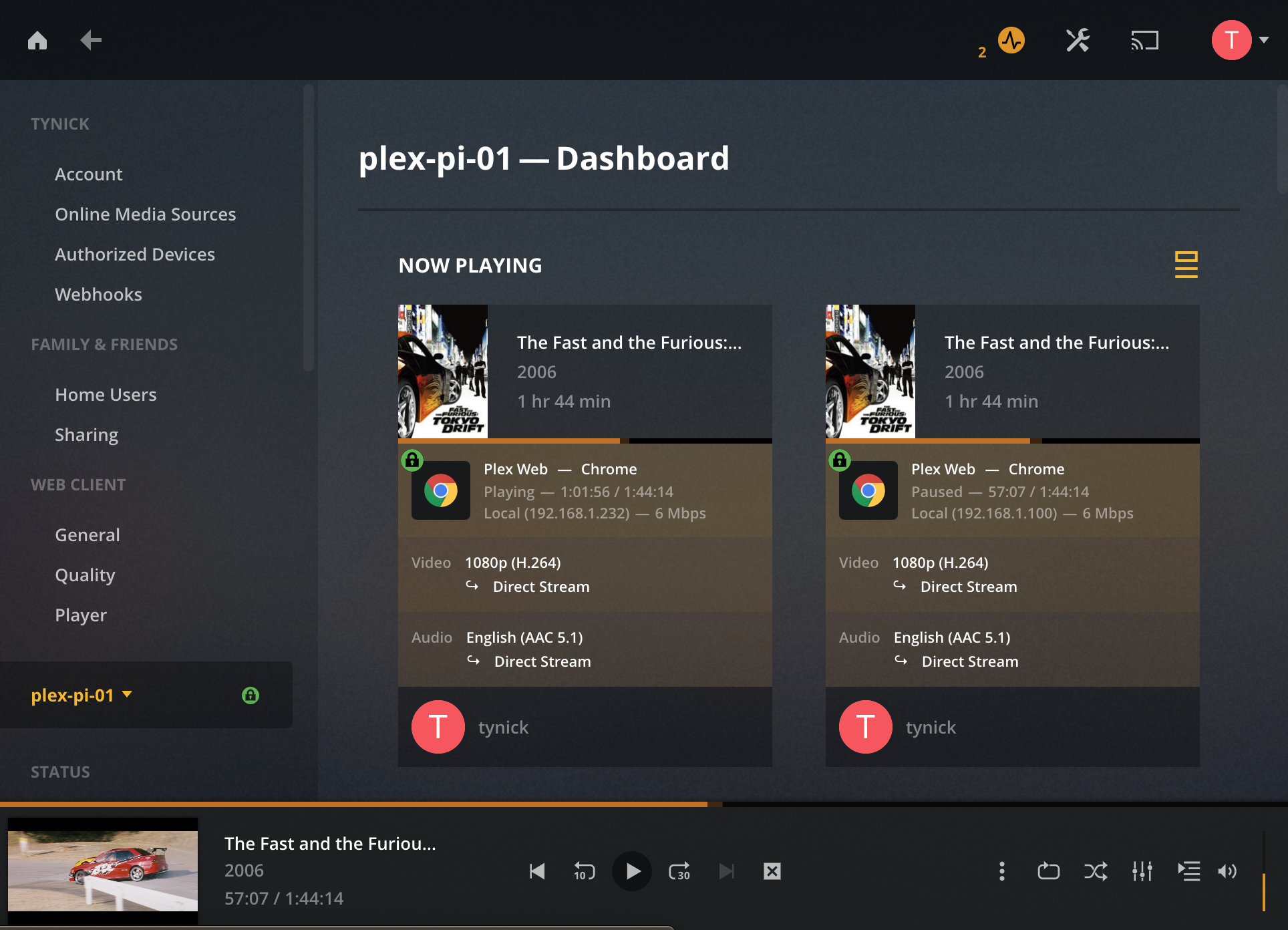Screen dimensions: 1288x930
Task: Click the Account settings link
Action: coord(89,173)
